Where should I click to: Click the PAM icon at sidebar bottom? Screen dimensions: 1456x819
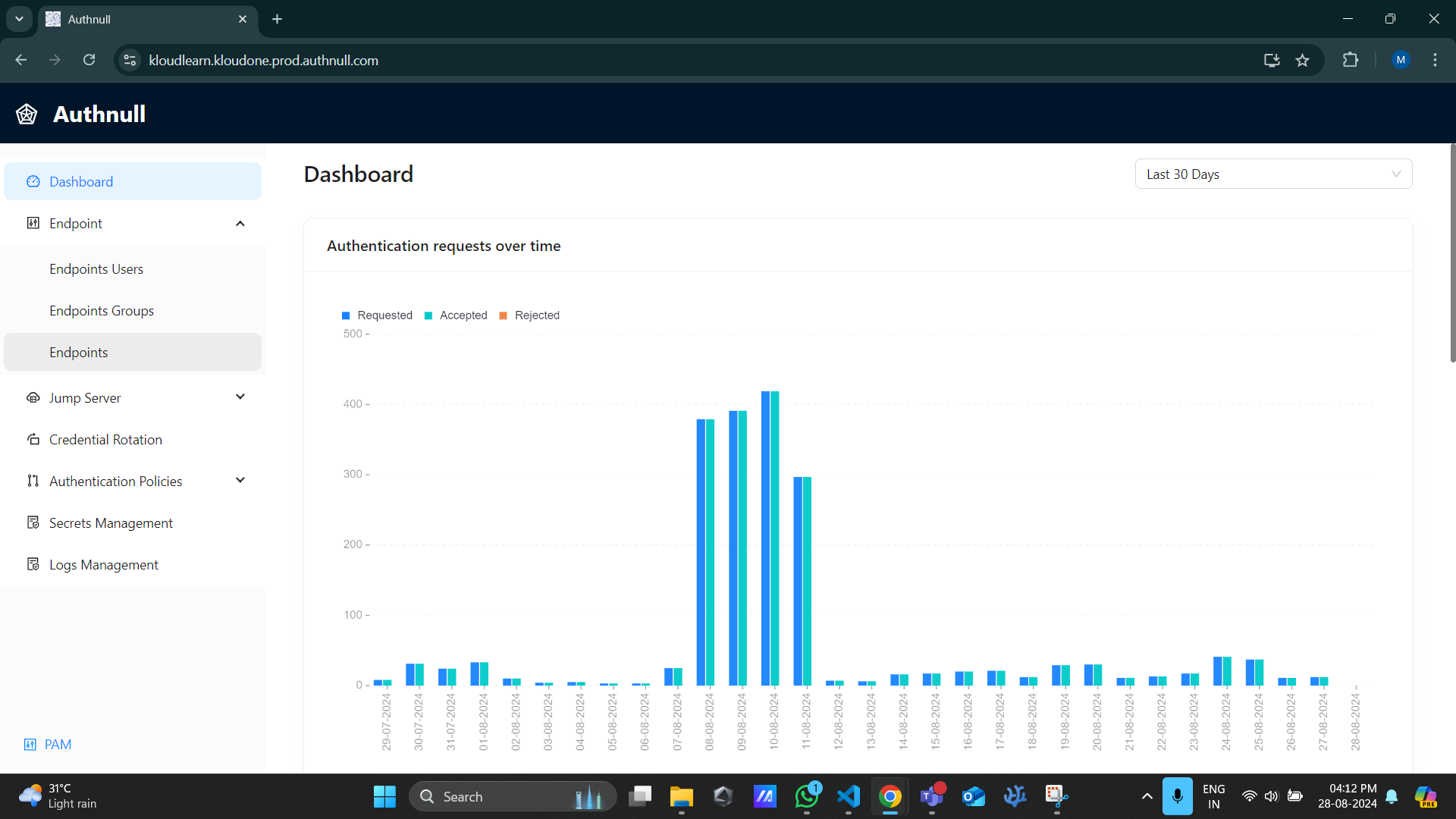(30, 745)
